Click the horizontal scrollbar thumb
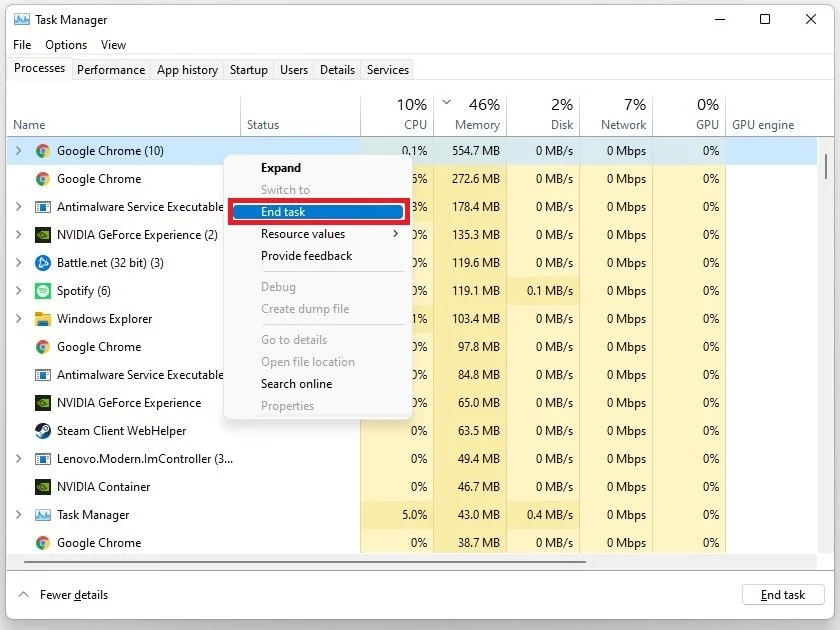Screen dimensions: 840x630 tap(305, 562)
